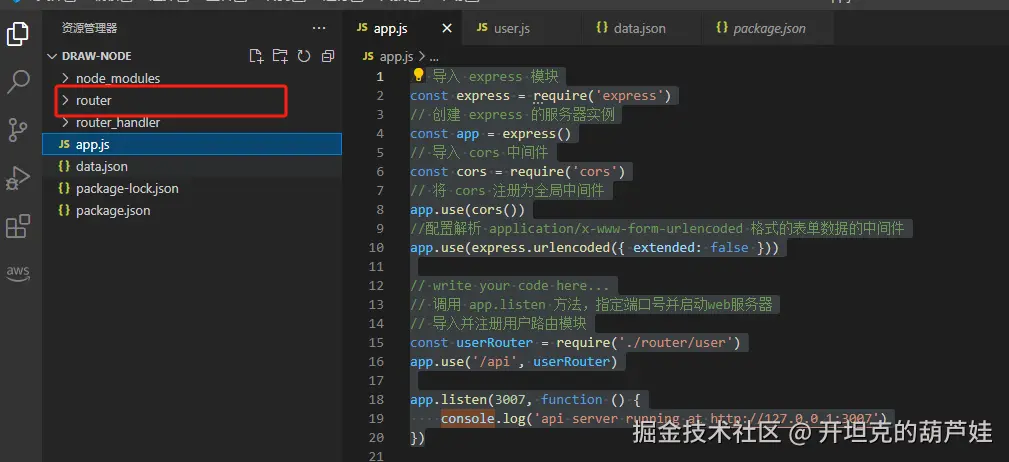Open Source Control view
The height and width of the screenshot is (462, 1009).
pyautogui.click(x=18, y=129)
